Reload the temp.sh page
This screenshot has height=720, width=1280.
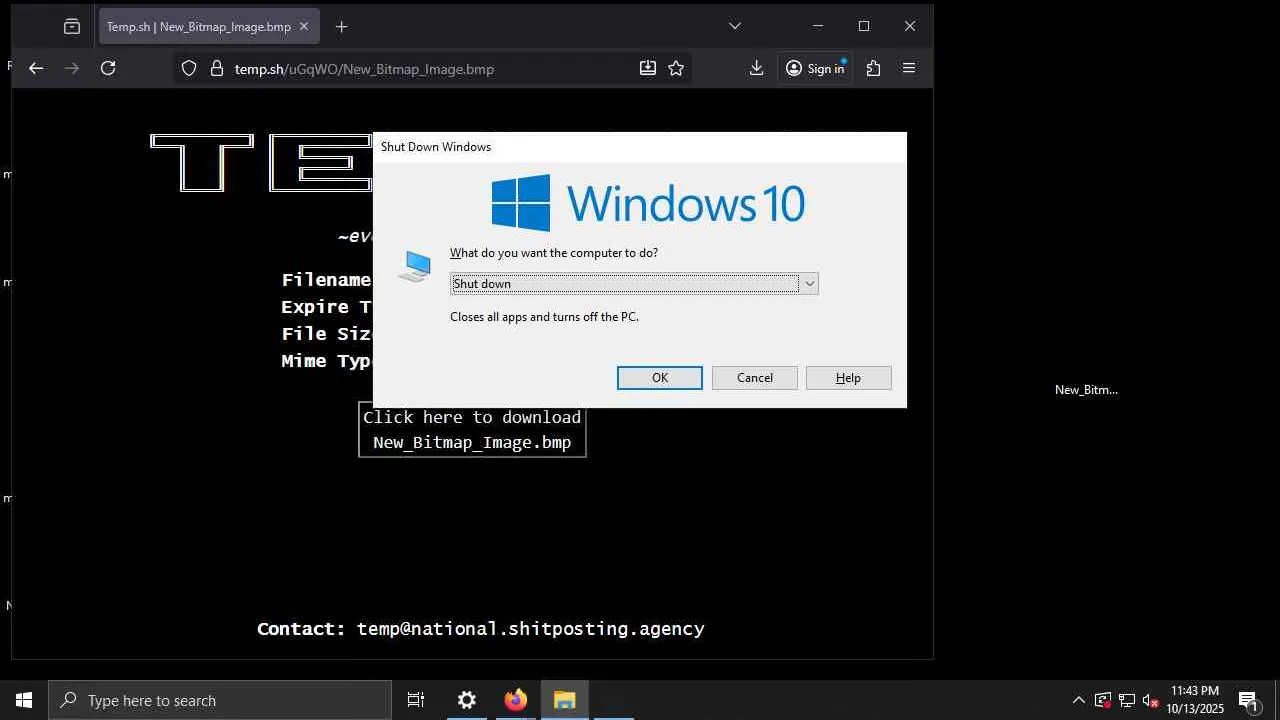(108, 68)
